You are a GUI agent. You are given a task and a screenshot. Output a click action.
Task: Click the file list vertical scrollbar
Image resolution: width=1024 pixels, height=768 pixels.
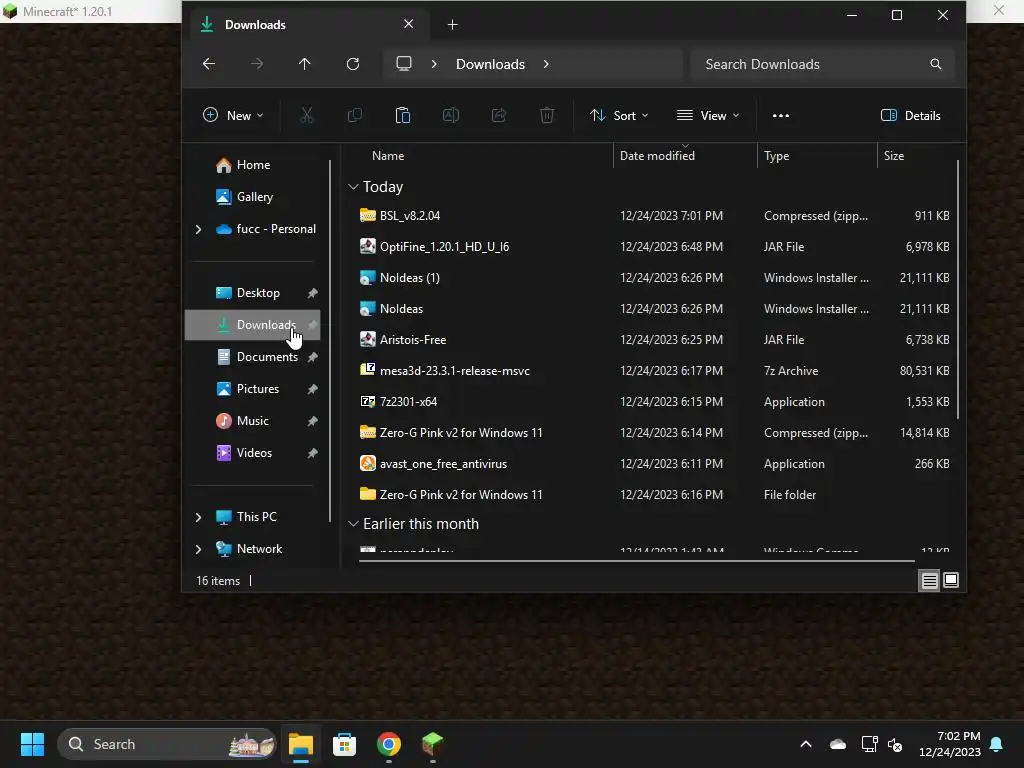click(958, 289)
